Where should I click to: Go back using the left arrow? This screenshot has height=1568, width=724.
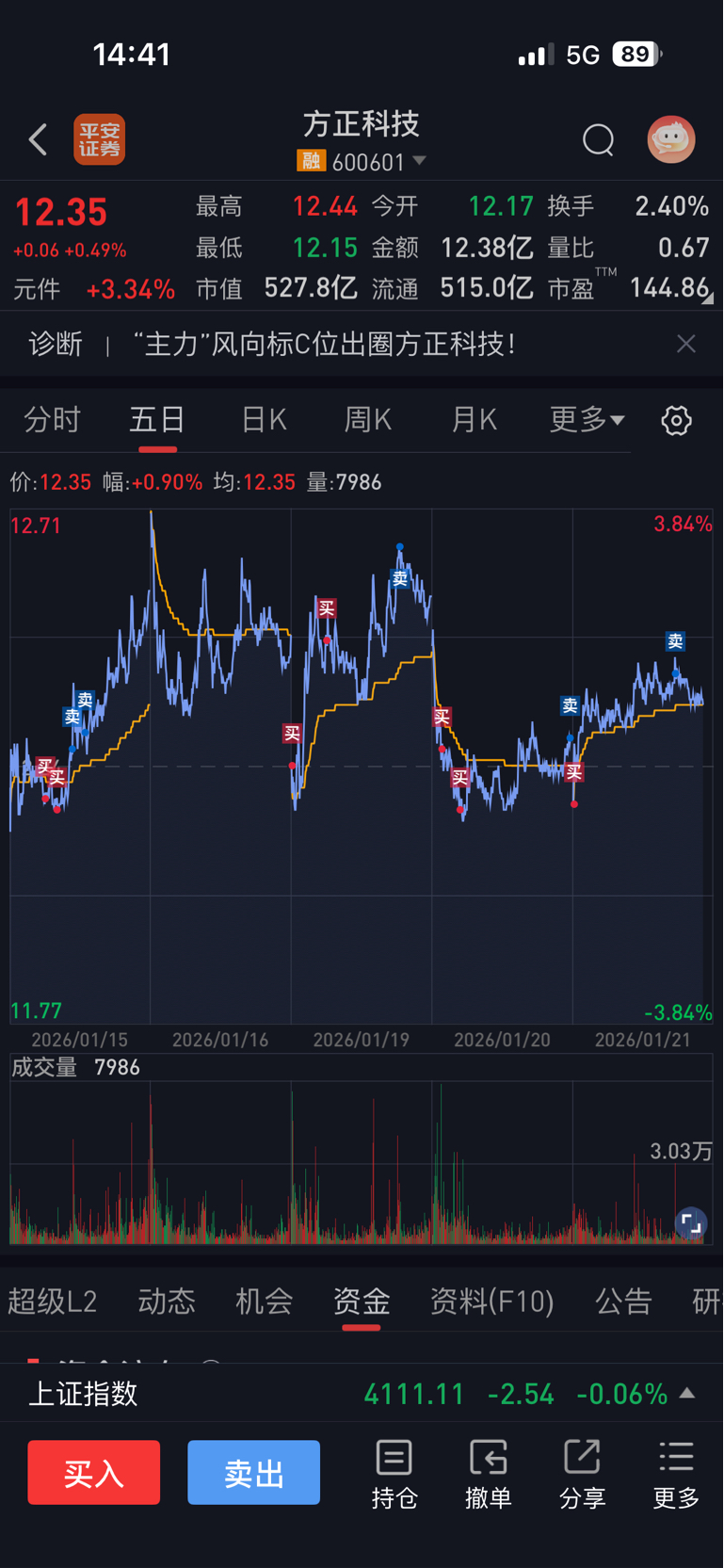(x=38, y=139)
